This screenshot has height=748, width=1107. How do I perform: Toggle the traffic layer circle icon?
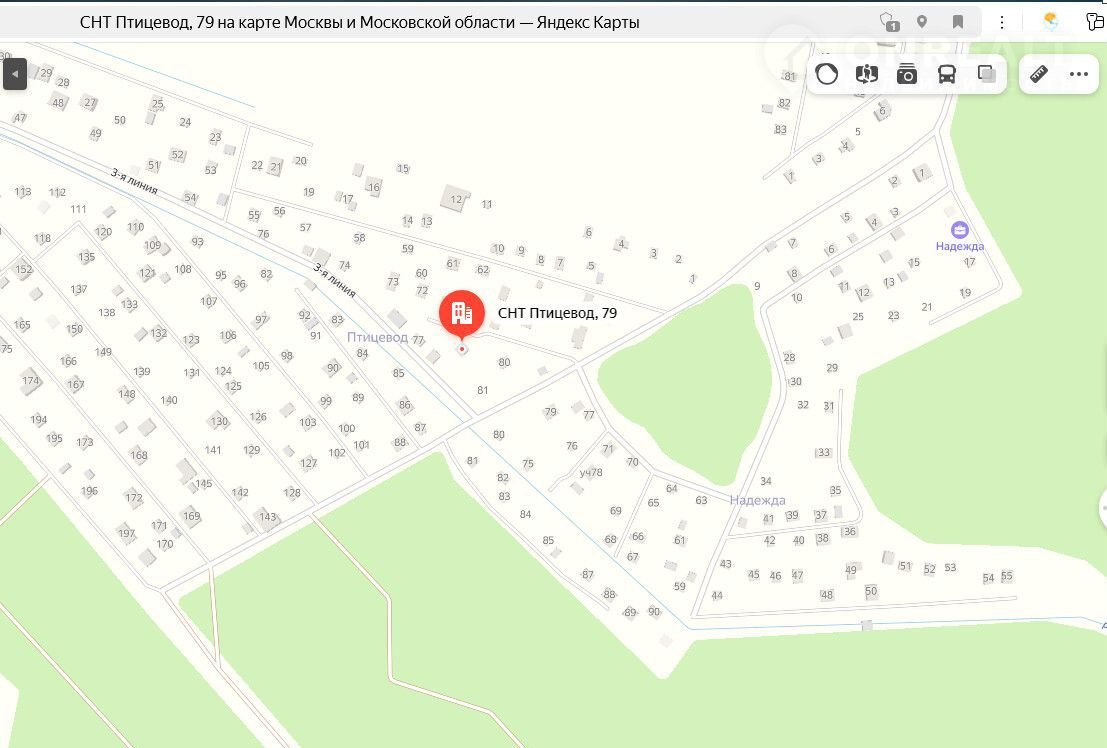click(x=827, y=73)
